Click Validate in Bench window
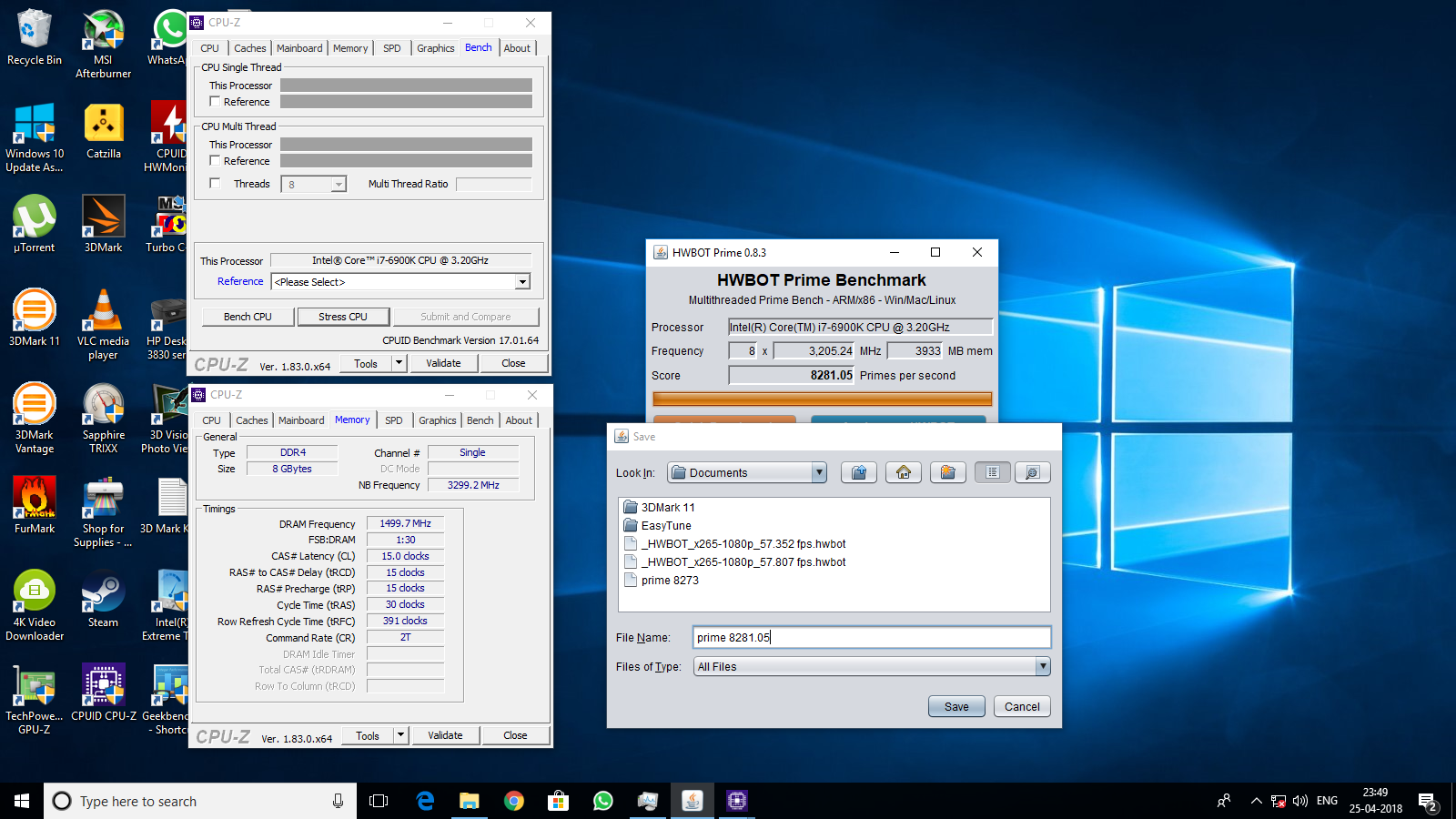Image resolution: width=1456 pixels, height=819 pixels. point(443,363)
